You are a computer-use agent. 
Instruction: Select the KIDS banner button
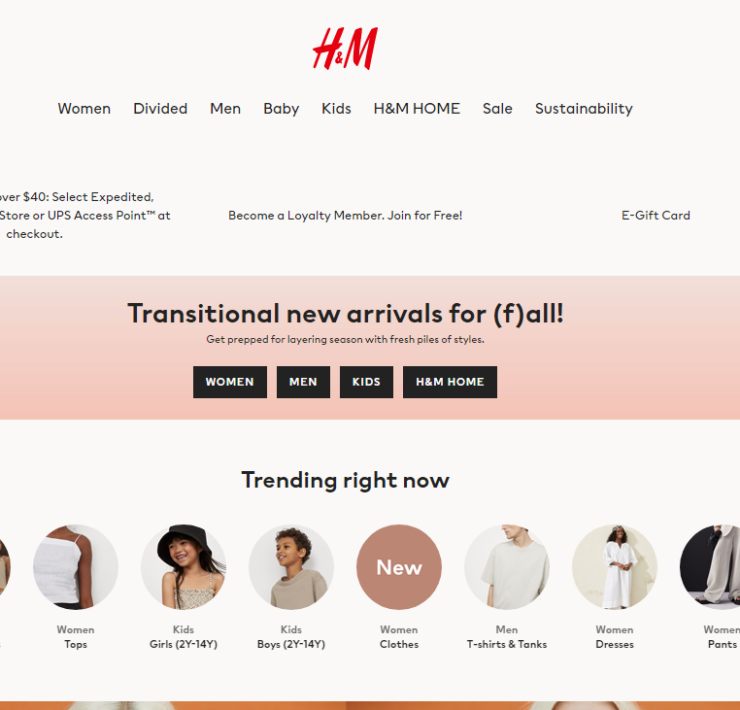pos(366,382)
